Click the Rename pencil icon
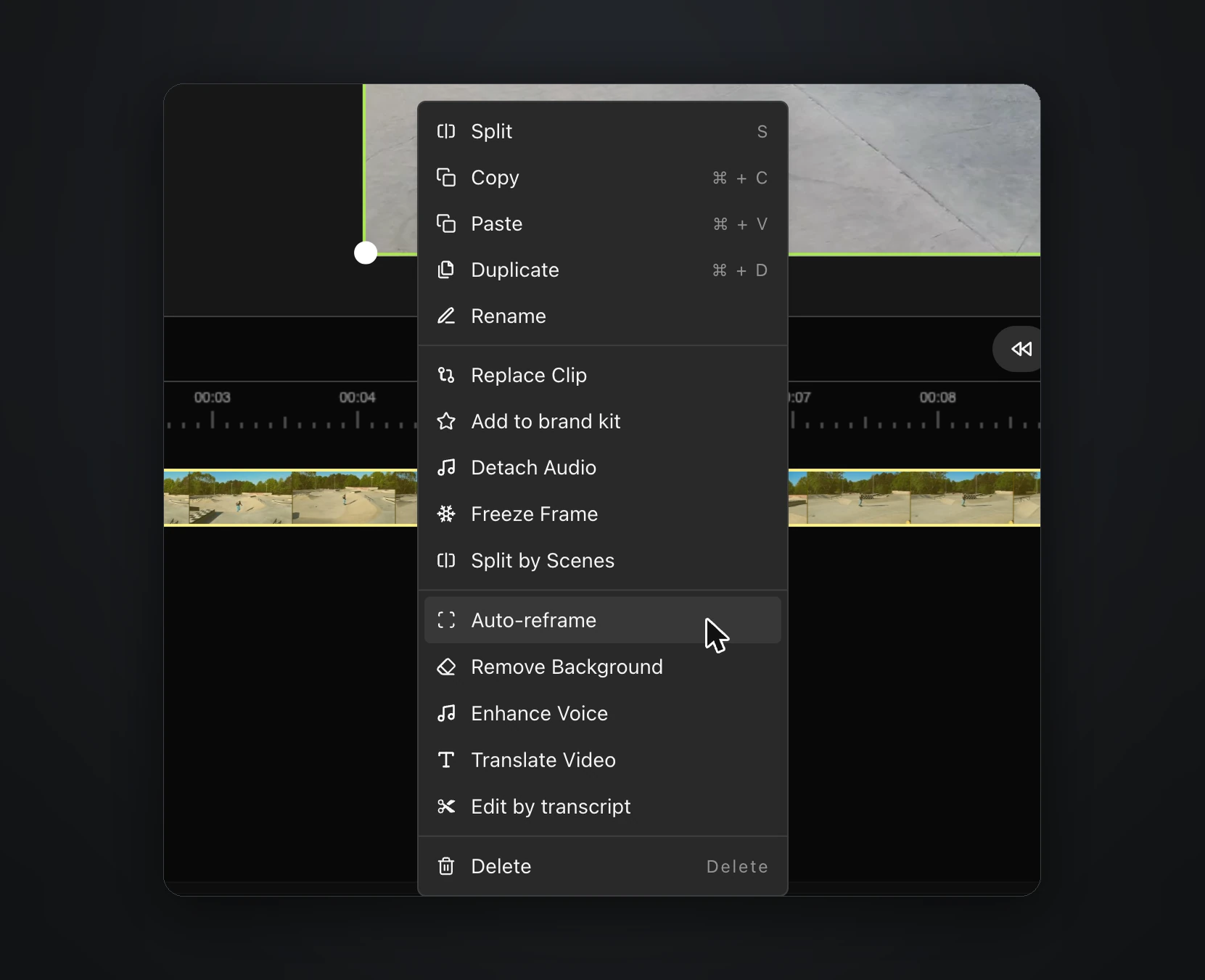Screen dimensions: 1205x980 446,316
